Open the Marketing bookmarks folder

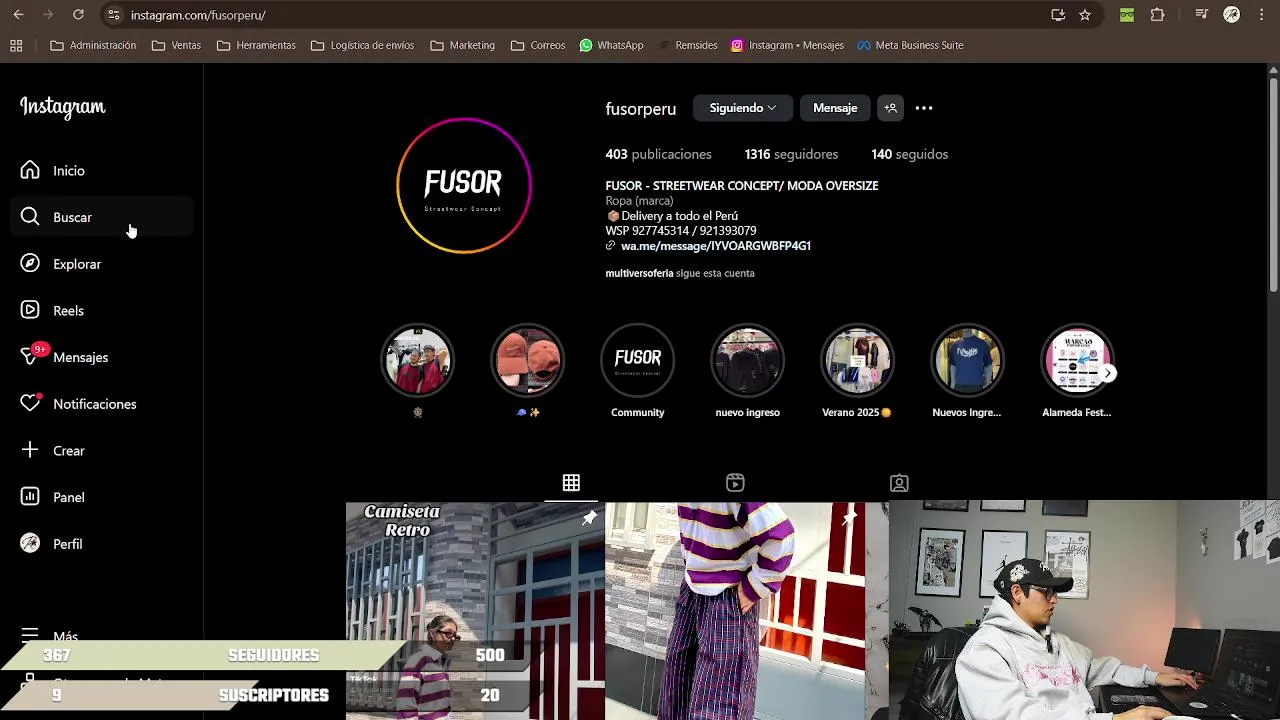(462, 45)
